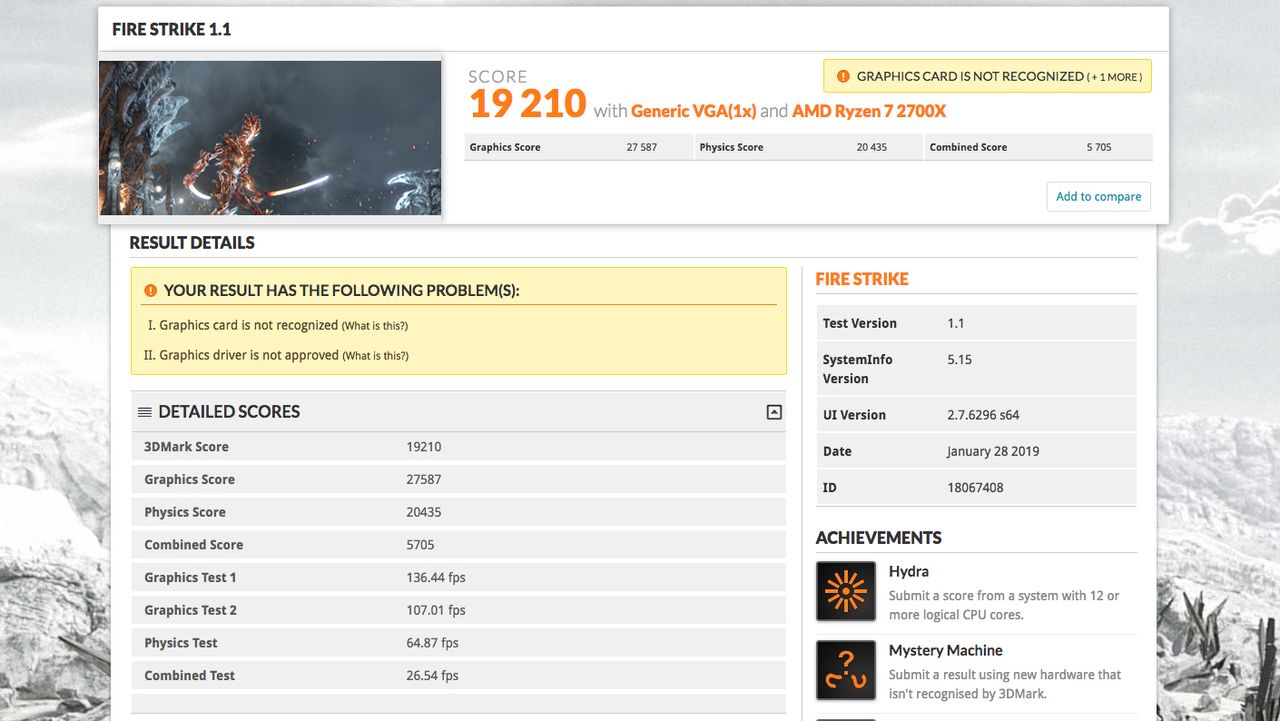Image resolution: width=1280 pixels, height=721 pixels.
Task: Click the orange FIRE STRIKE section heading
Action: coord(862,280)
